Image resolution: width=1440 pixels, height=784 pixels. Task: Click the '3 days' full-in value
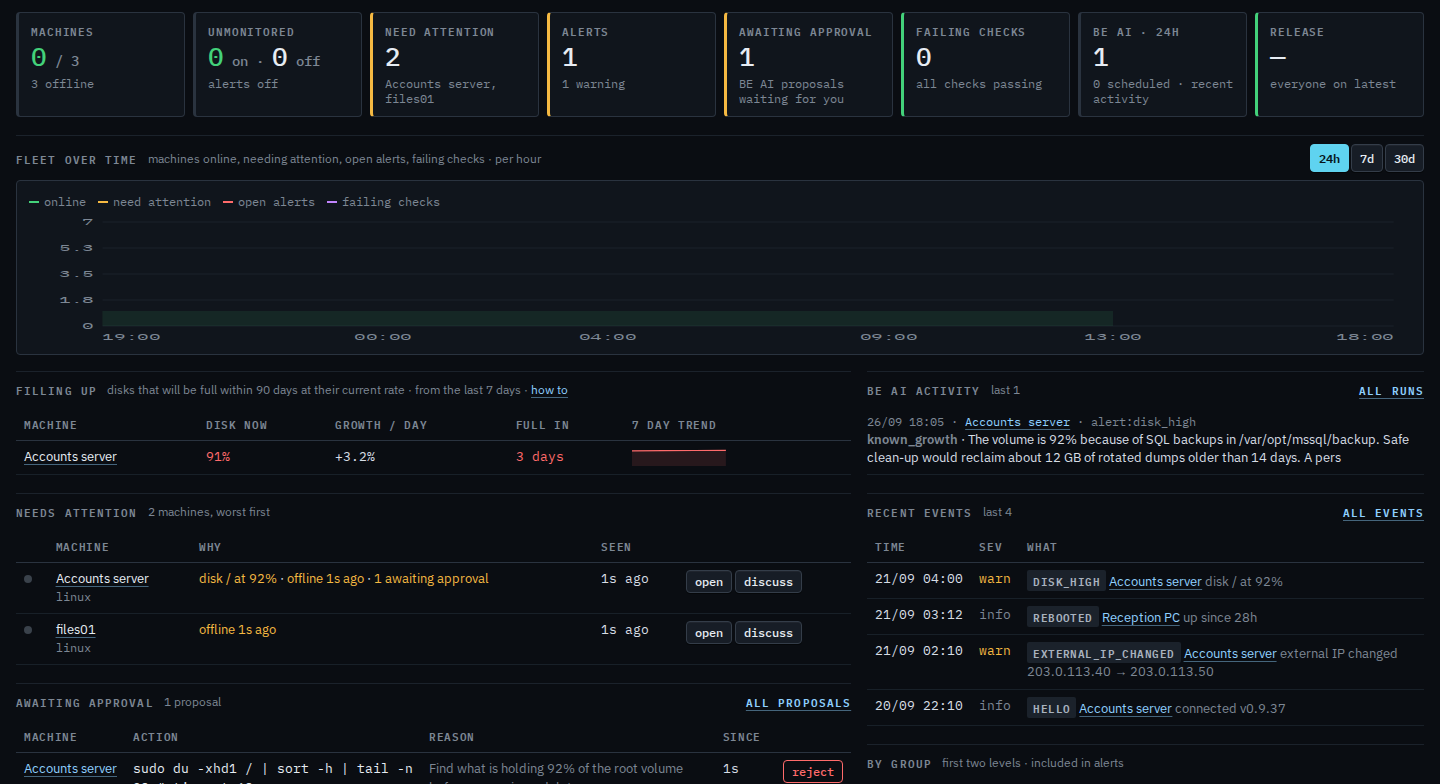(540, 457)
